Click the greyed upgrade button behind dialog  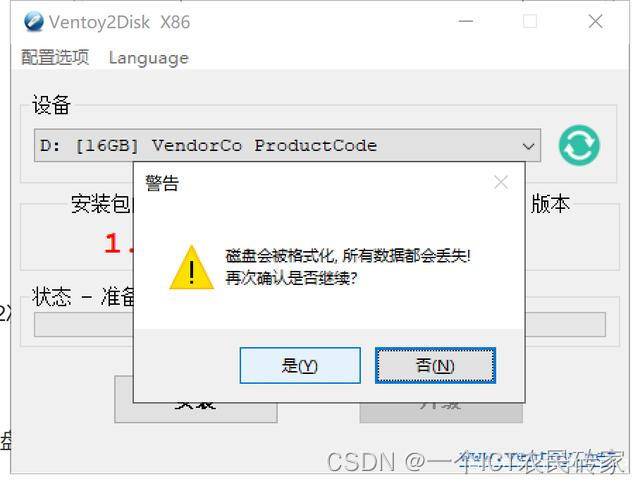click(x=441, y=413)
